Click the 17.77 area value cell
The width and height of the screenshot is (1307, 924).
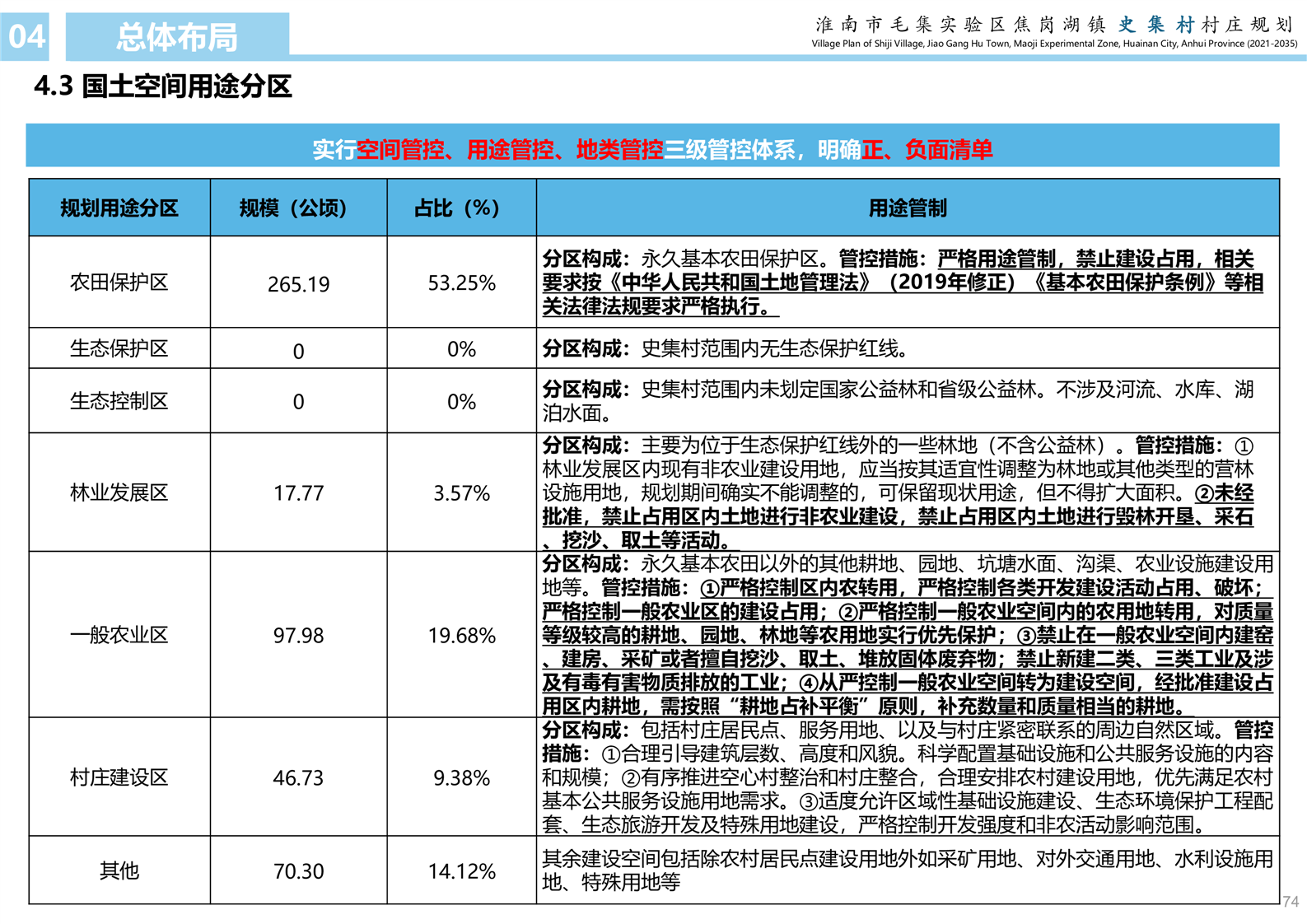pos(298,493)
